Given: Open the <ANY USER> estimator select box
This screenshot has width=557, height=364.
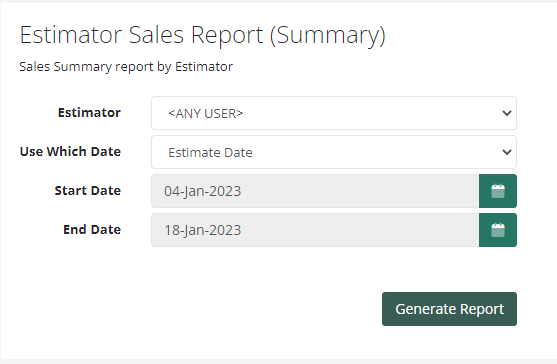Looking at the screenshot, I should [x=334, y=113].
